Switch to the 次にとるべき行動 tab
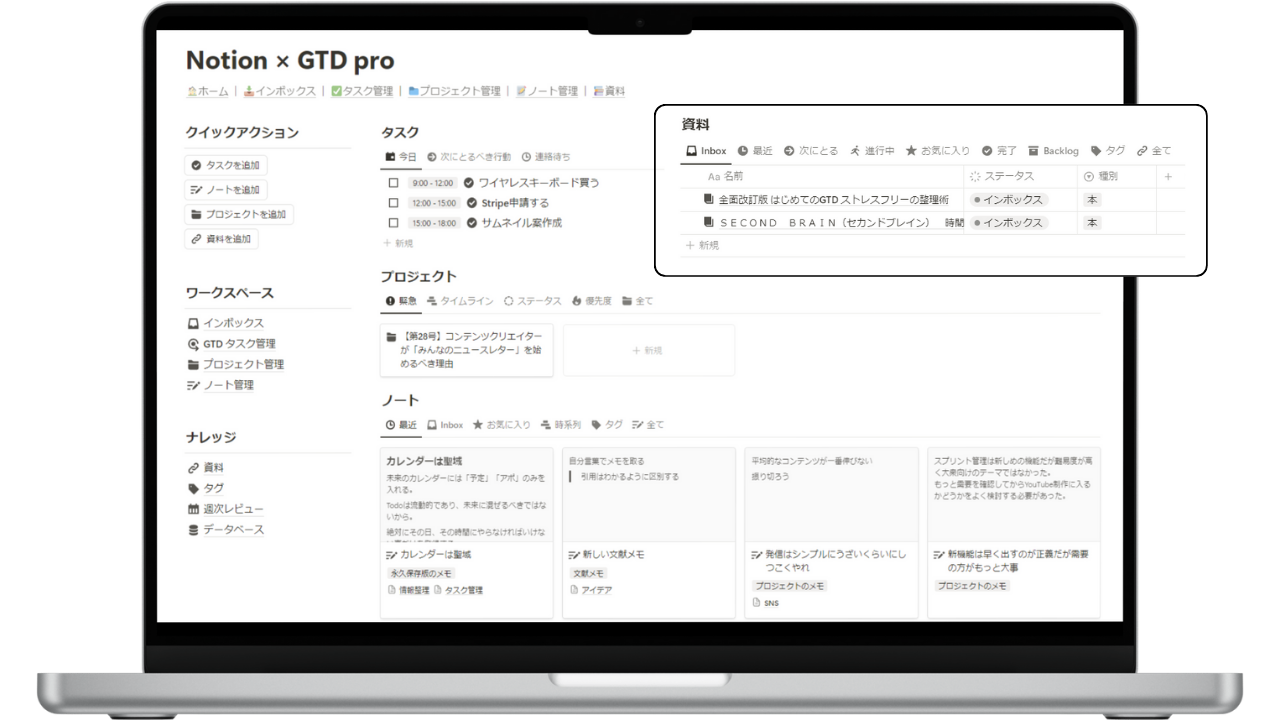This screenshot has width=1280, height=720. coord(469,157)
